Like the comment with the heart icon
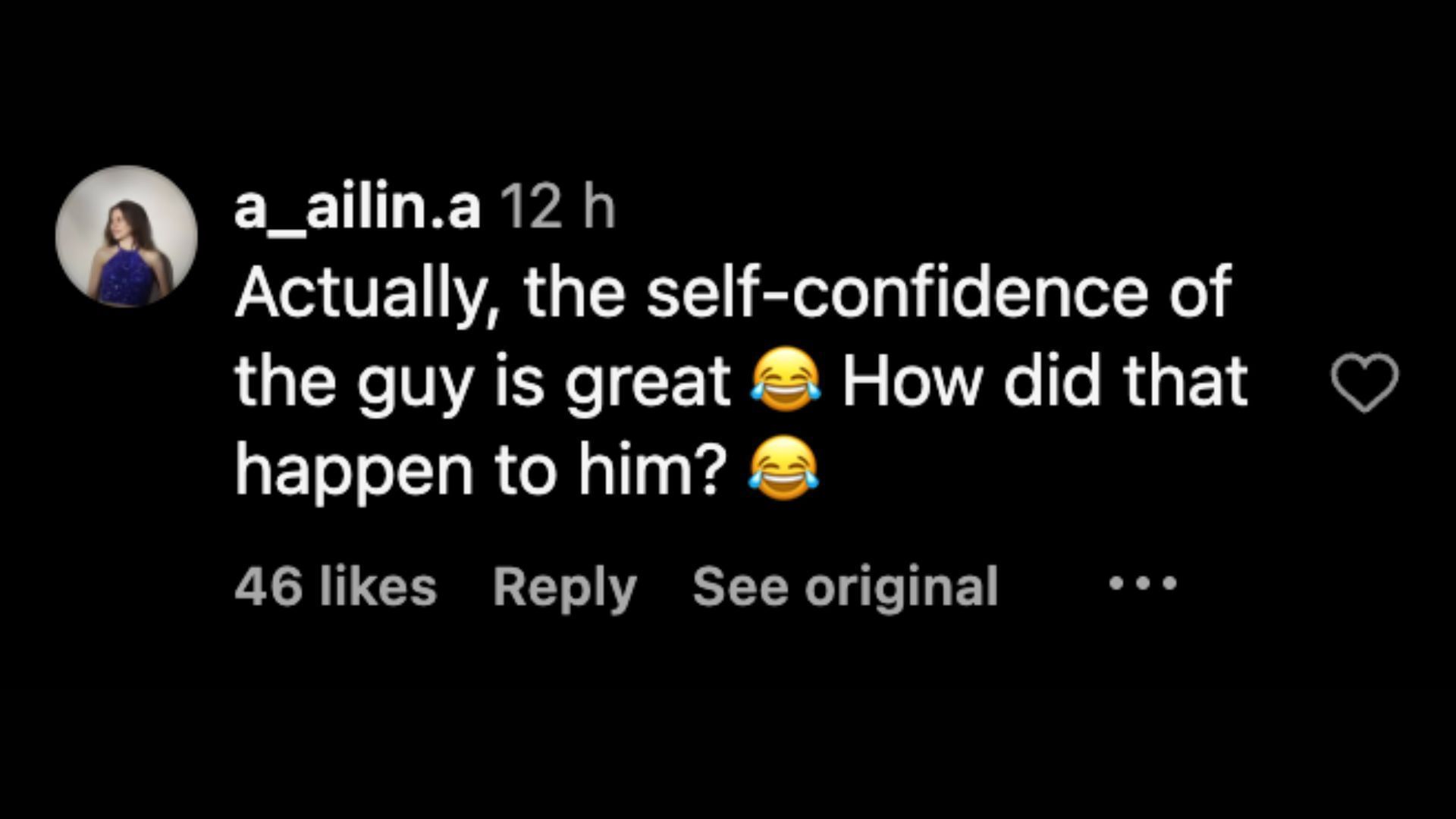The width and height of the screenshot is (1456, 819). [1365, 383]
